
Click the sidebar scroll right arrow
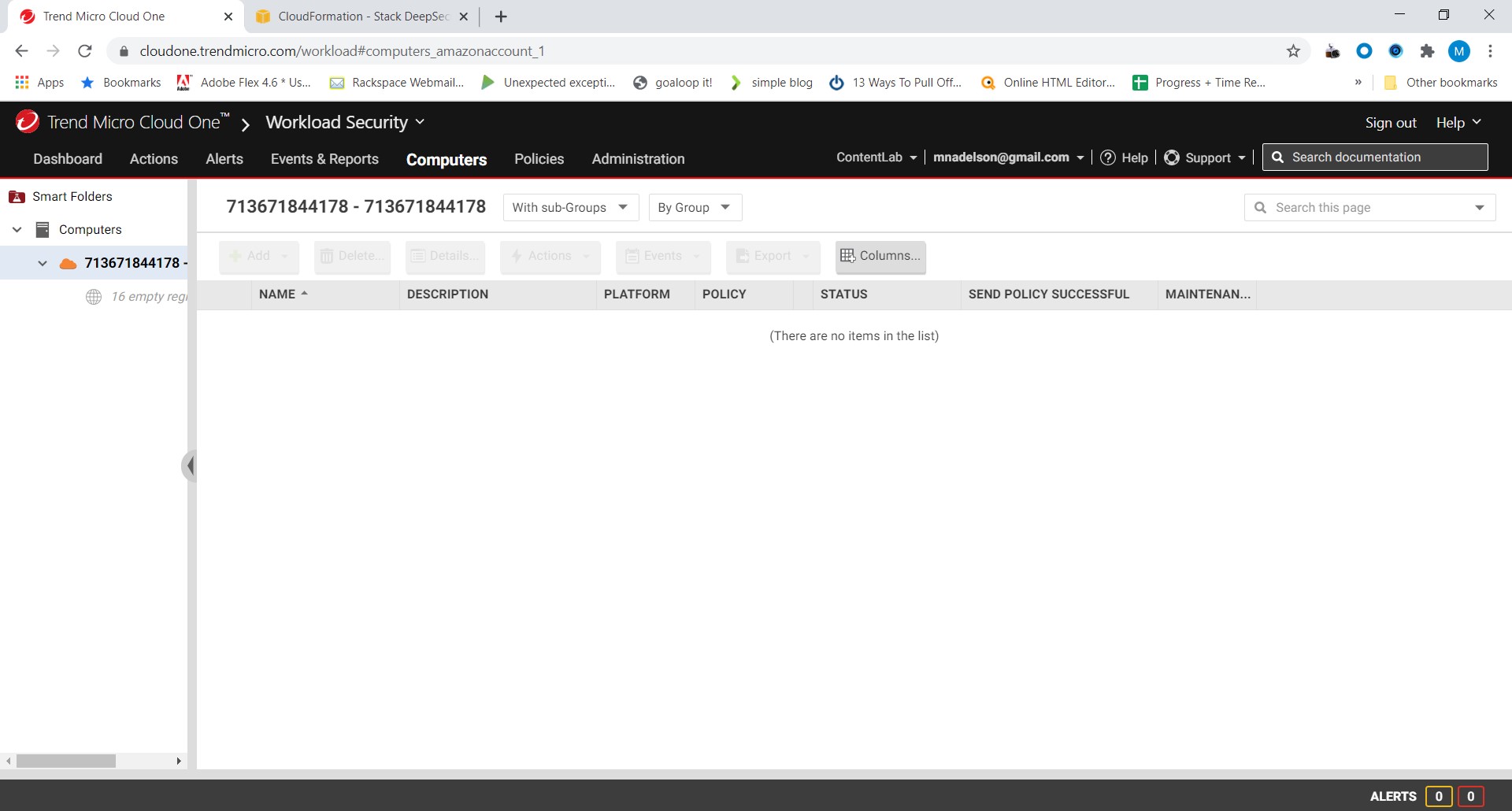point(179,761)
